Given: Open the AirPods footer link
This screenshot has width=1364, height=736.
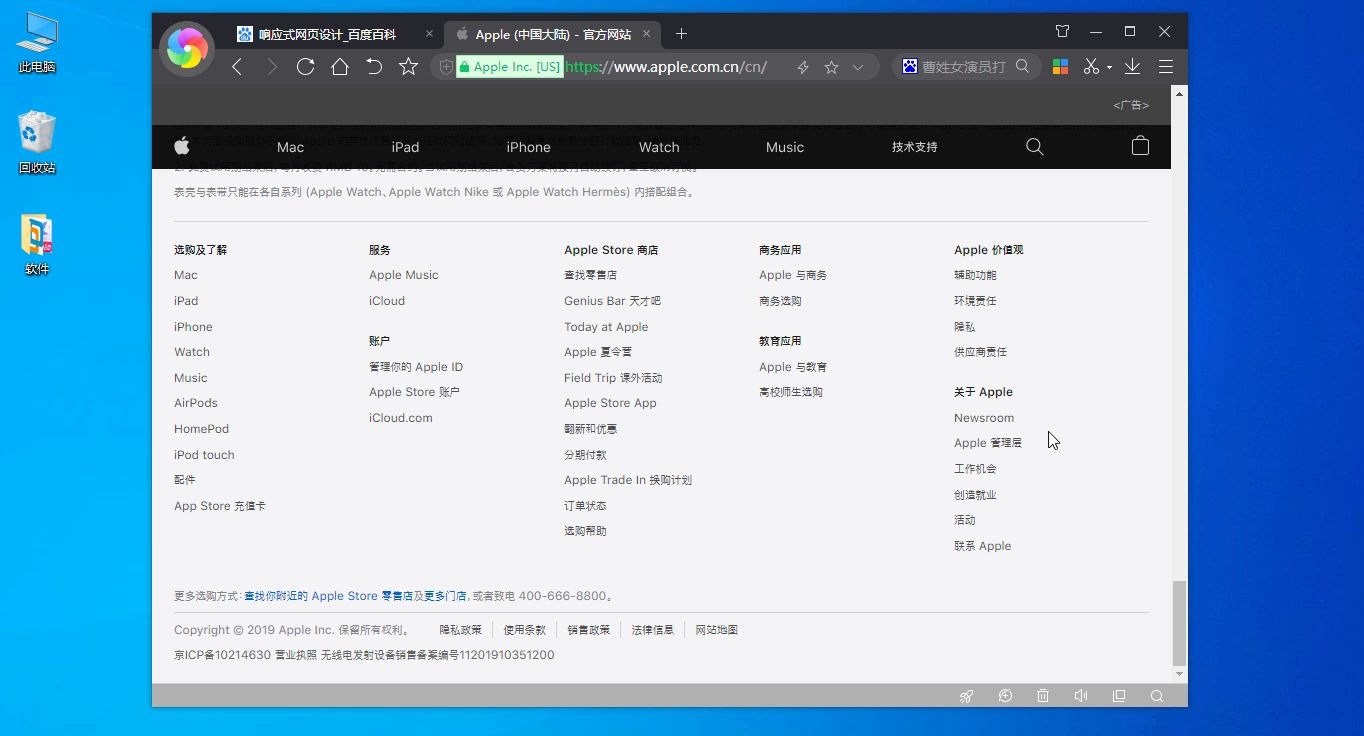Looking at the screenshot, I should pyautogui.click(x=196, y=403).
